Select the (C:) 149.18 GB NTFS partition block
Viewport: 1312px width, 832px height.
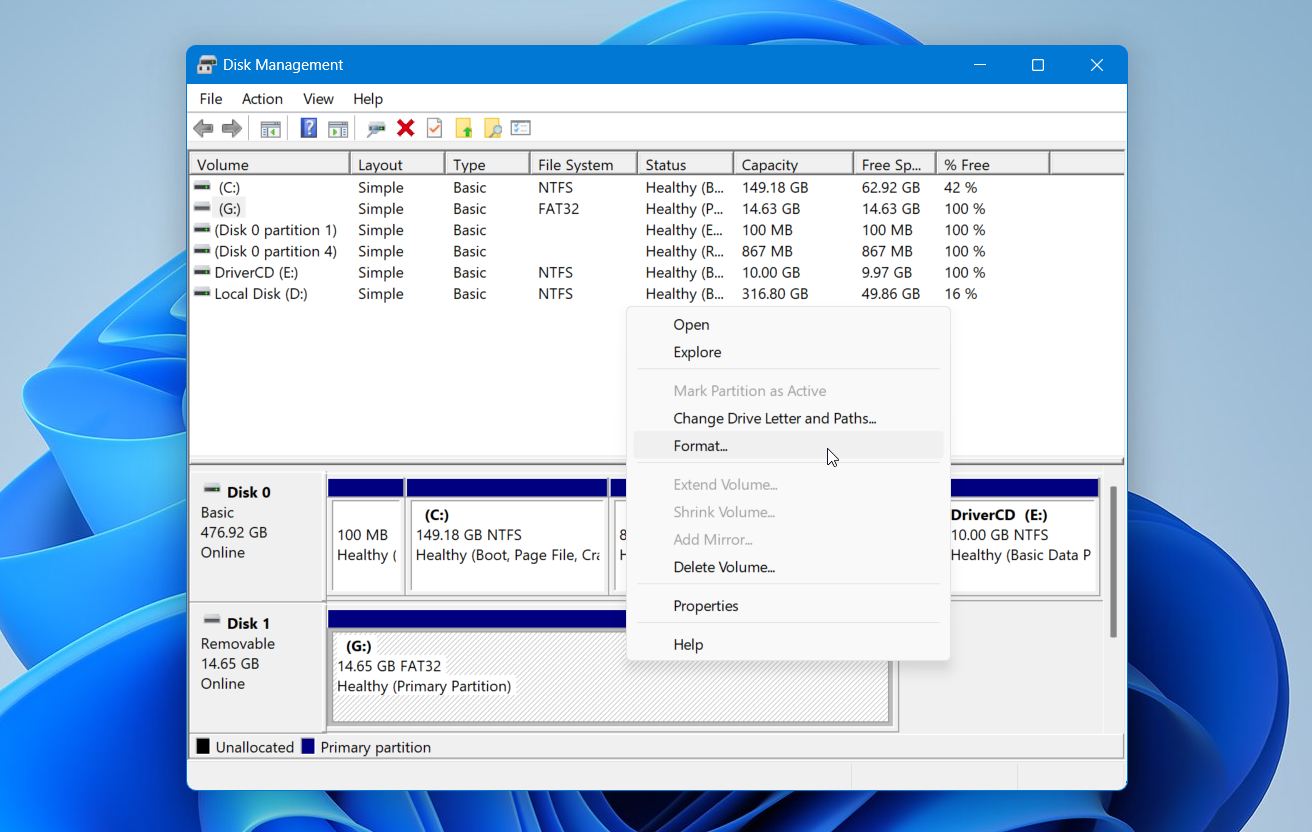pyautogui.click(x=507, y=537)
